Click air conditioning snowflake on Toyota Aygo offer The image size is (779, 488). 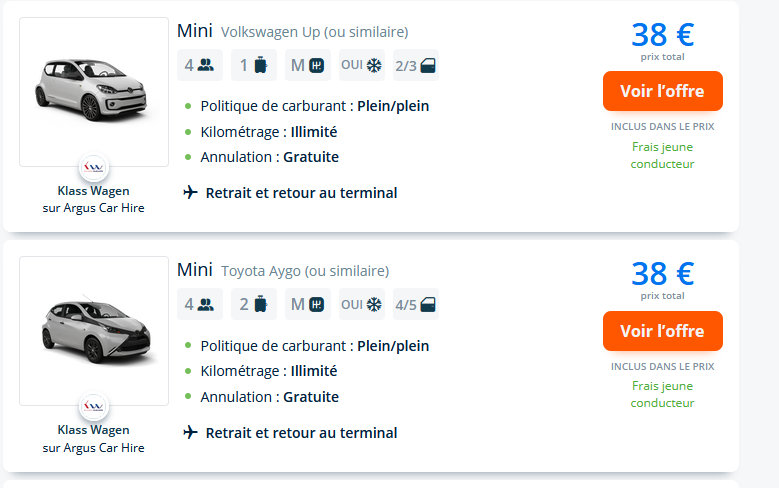tap(374, 304)
